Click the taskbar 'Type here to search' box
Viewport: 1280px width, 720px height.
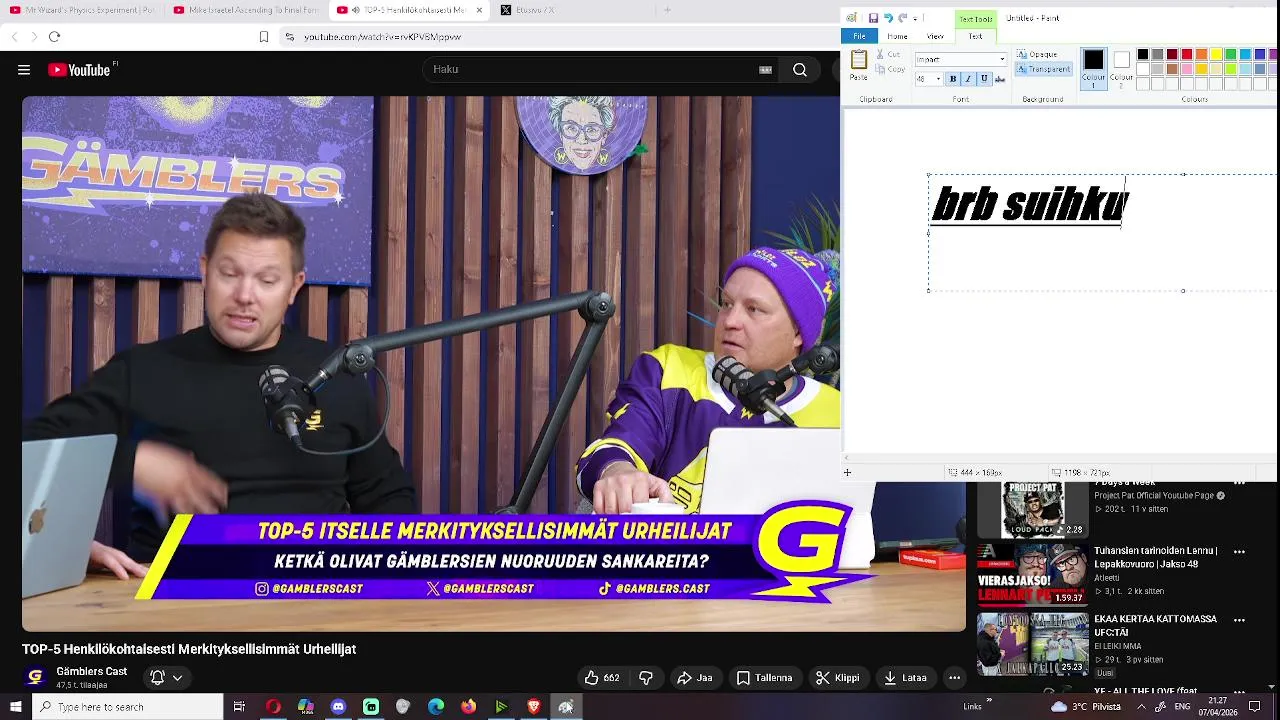[128, 707]
